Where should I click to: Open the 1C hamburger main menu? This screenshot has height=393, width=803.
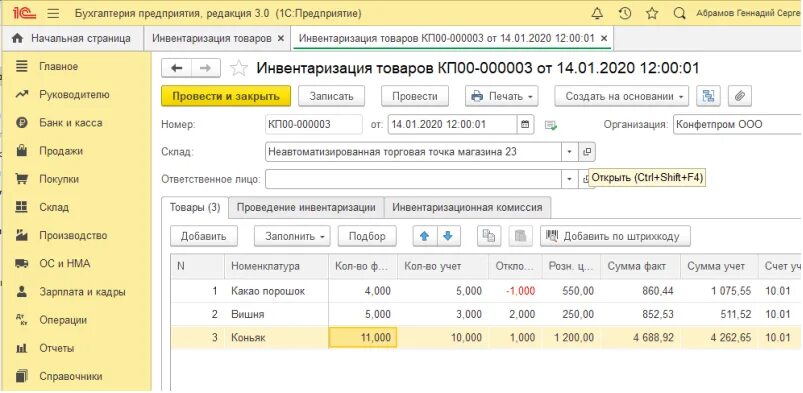[x=53, y=14]
